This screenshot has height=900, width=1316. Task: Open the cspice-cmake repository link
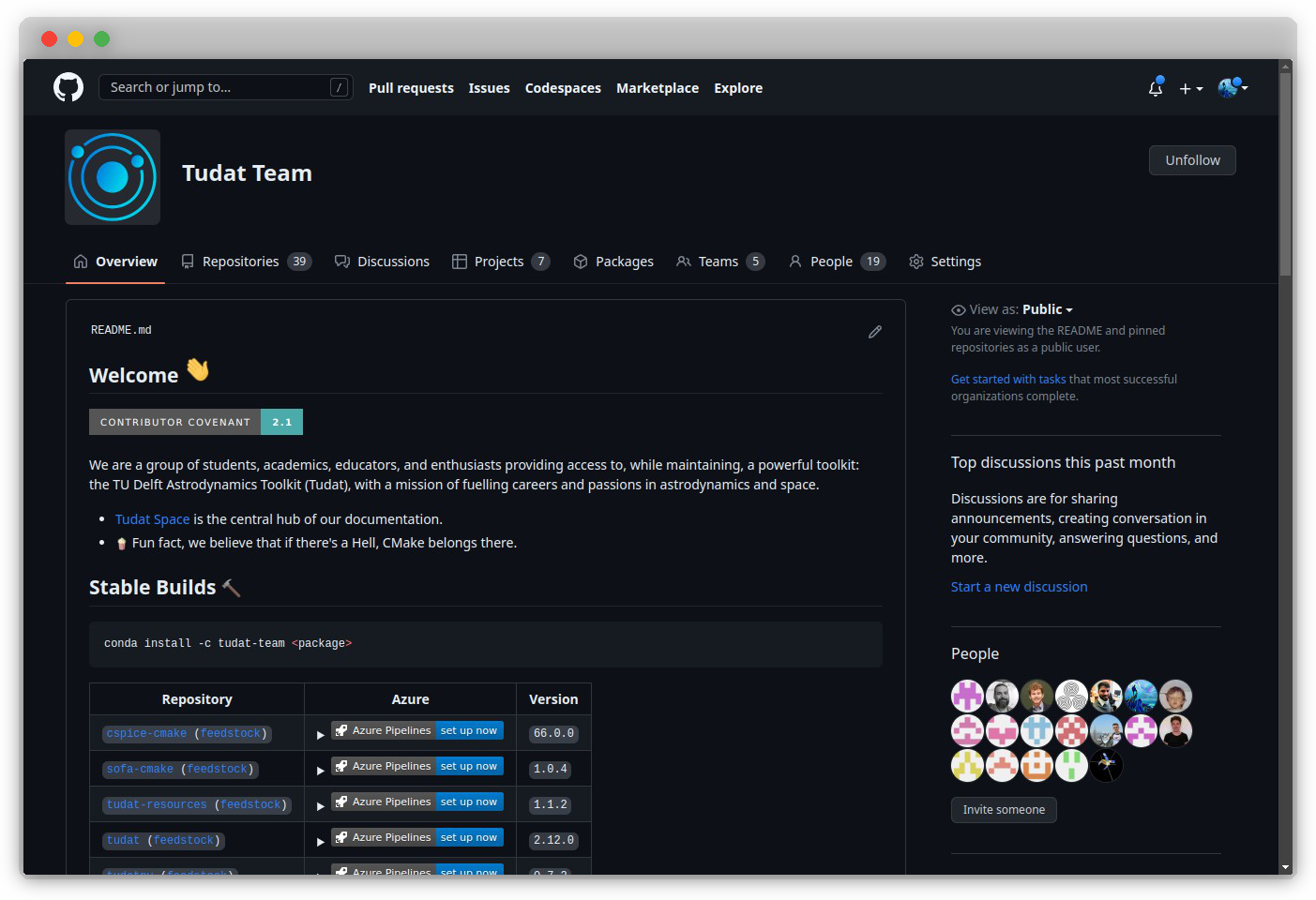click(x=146, y=734)
